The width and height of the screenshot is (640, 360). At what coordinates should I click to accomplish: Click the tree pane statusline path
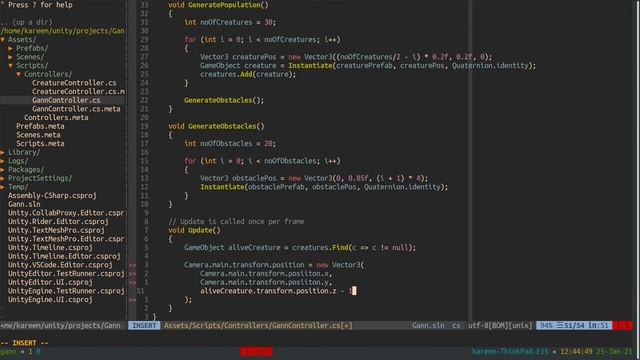60,325
